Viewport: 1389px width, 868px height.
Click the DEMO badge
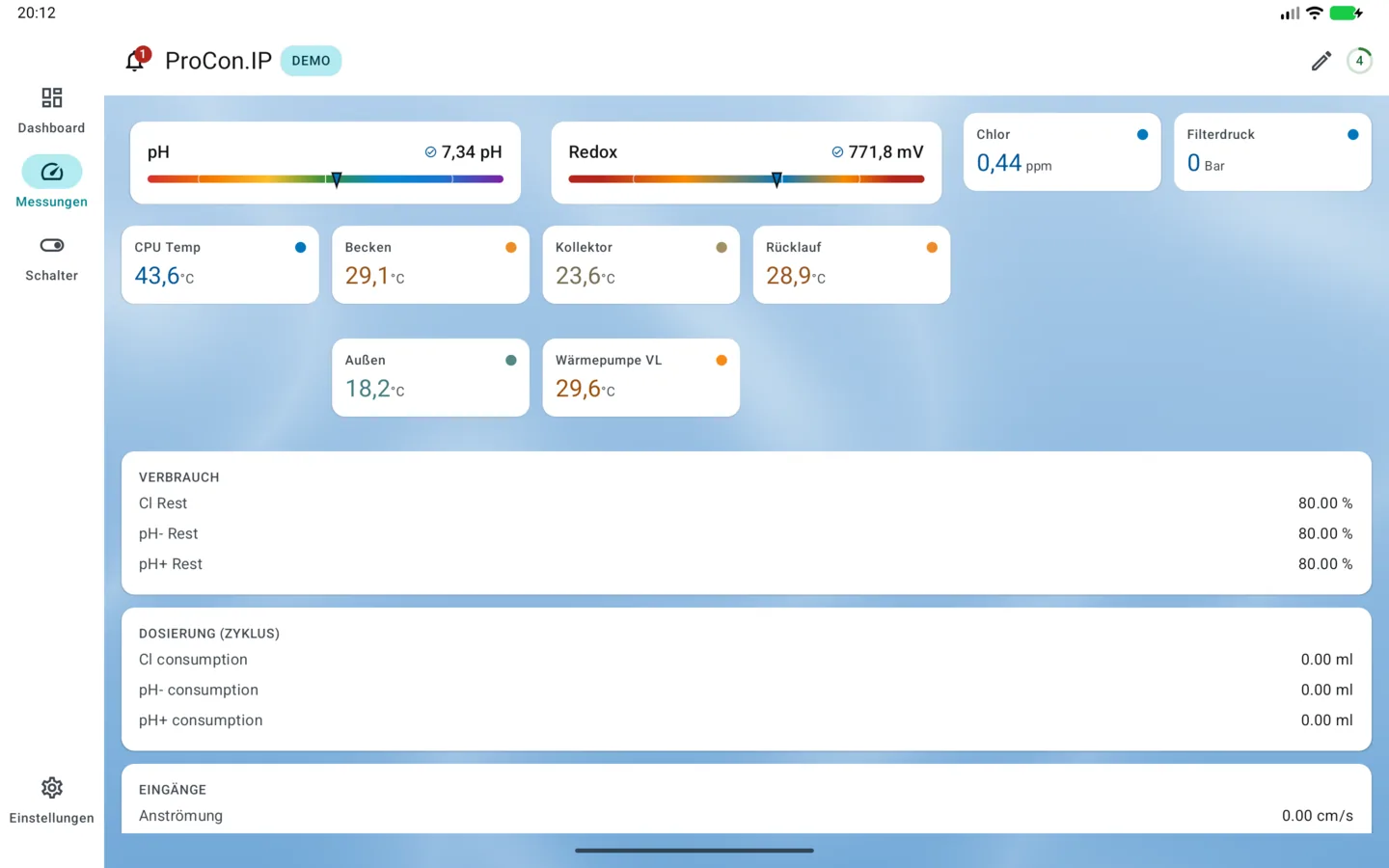tap(311, 61)
